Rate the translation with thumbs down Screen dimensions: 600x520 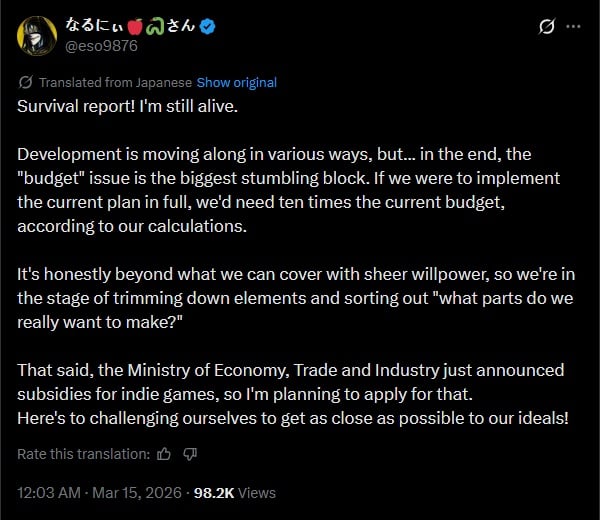tap(190, 454)
